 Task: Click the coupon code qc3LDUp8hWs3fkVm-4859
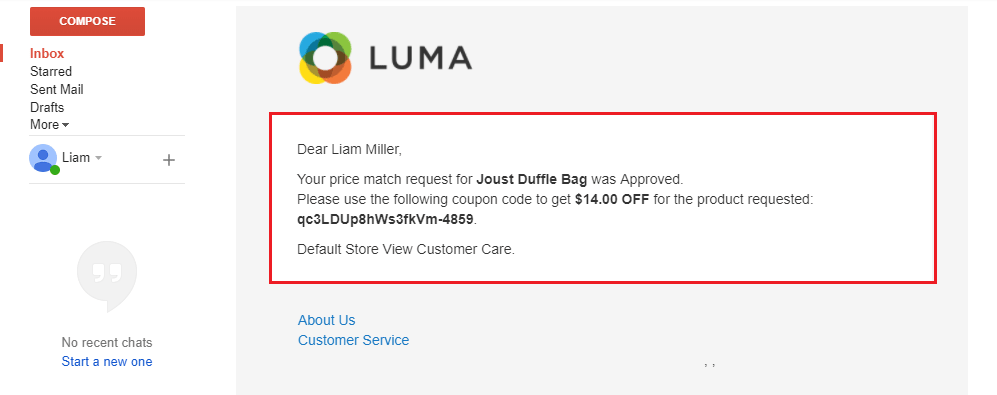point(386,220)
